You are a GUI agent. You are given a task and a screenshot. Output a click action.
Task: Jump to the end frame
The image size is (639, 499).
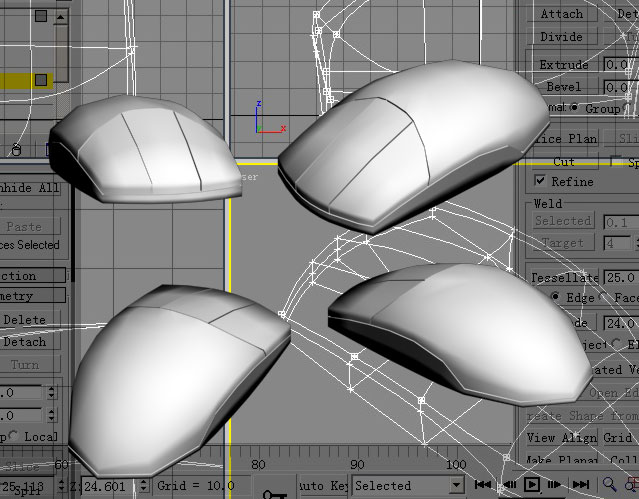580,486
